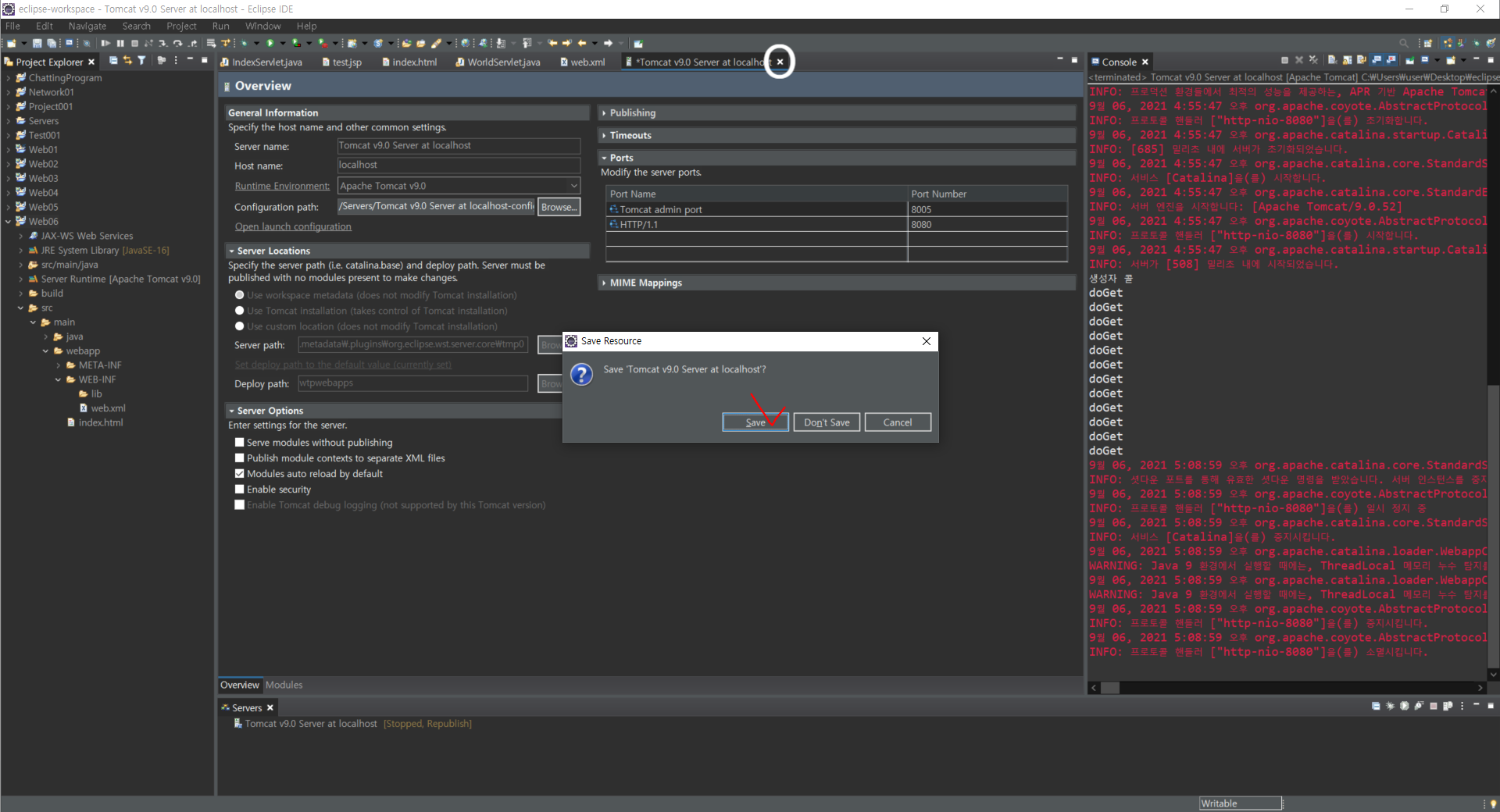The width and height of the screenshot is (1500, 812).
Task: Click the Back navigation arrow toolbar icon
Action: [x=582, y=43]
